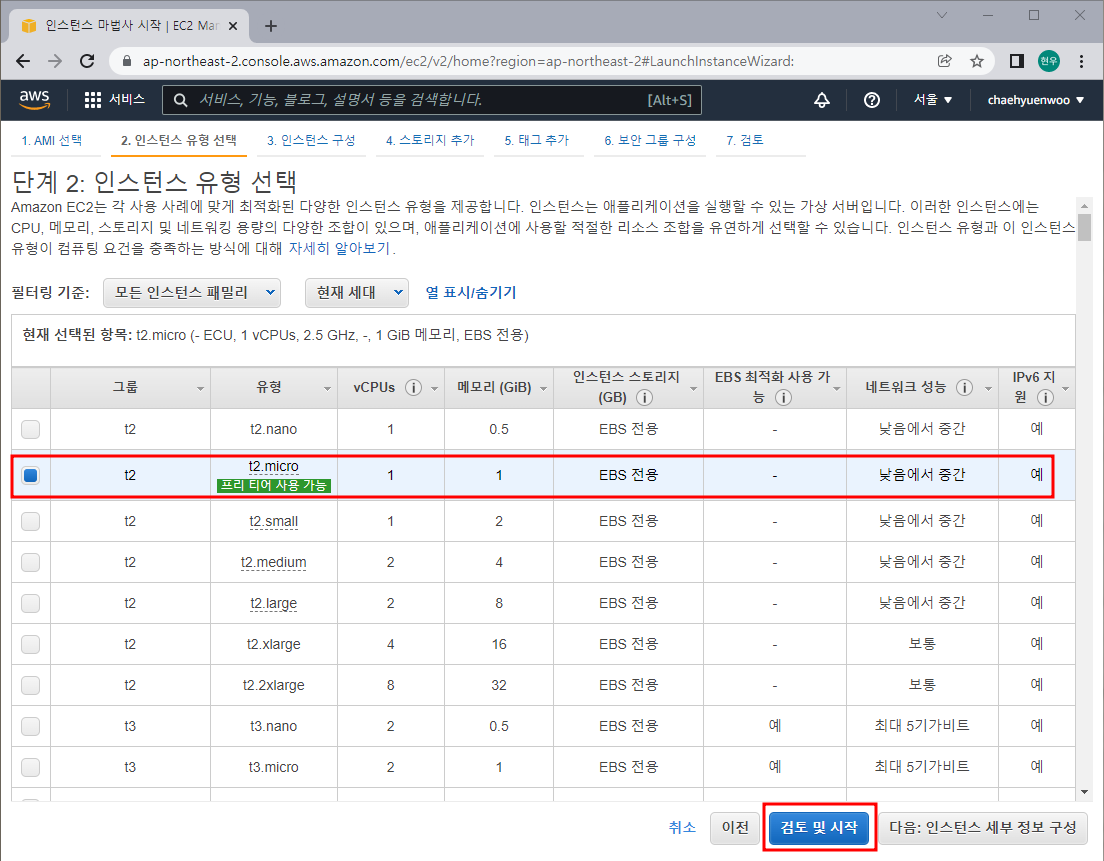Click the 검토 및 시작 button
This screenshot has height=861, width=1104.
pos(819,827)
